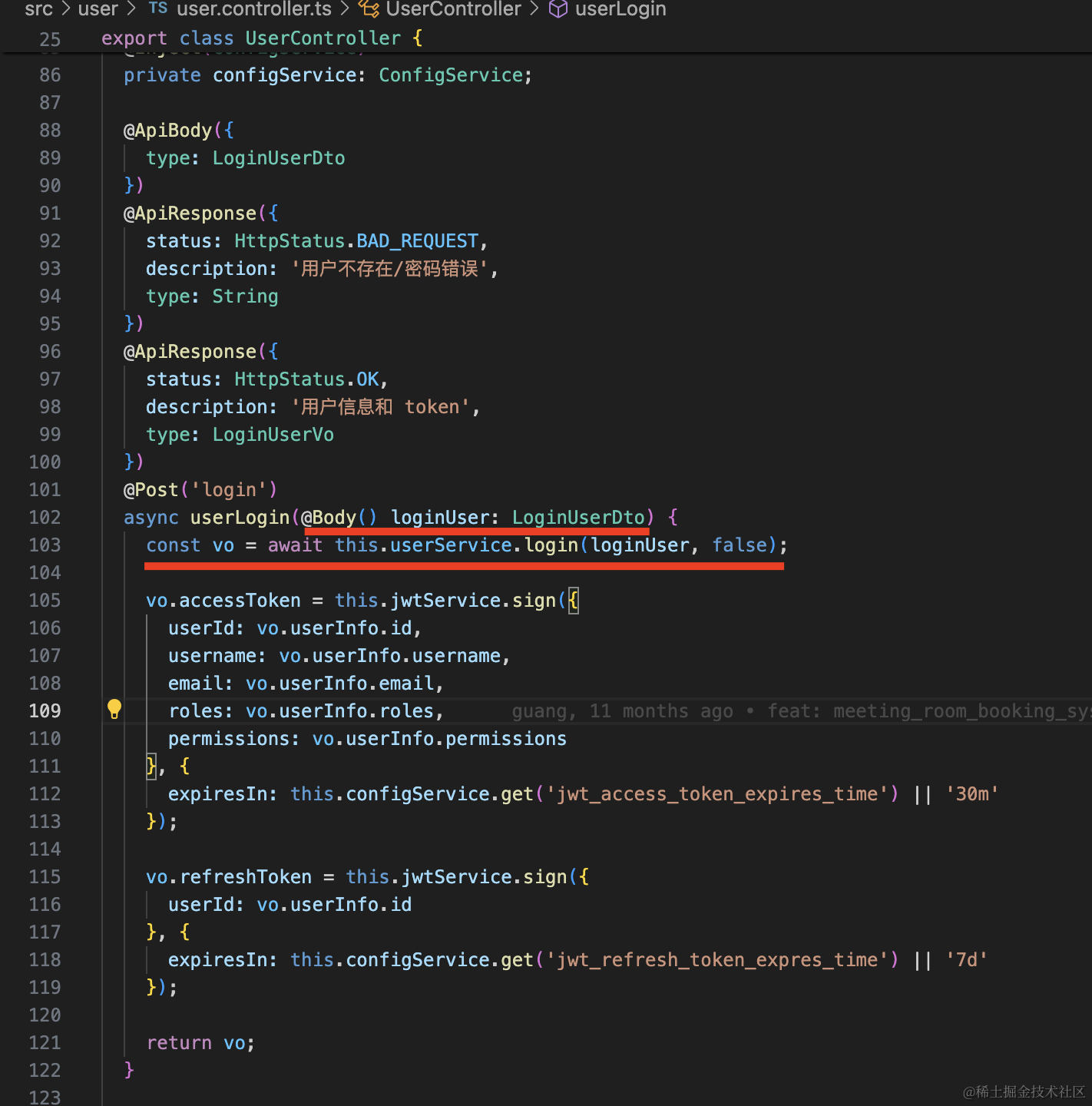Click line number 102 in the gutter
Viewport: 1092px width, 1106px height.
tap(45, 518)
